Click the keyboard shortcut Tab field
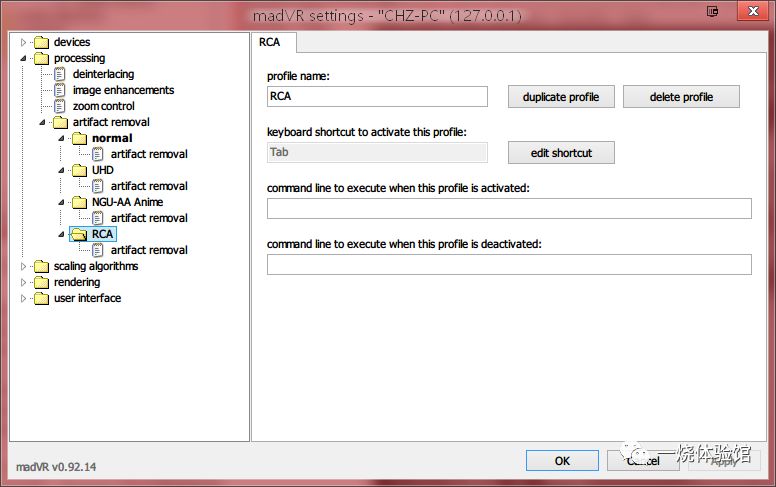 (x=377, y=152)
